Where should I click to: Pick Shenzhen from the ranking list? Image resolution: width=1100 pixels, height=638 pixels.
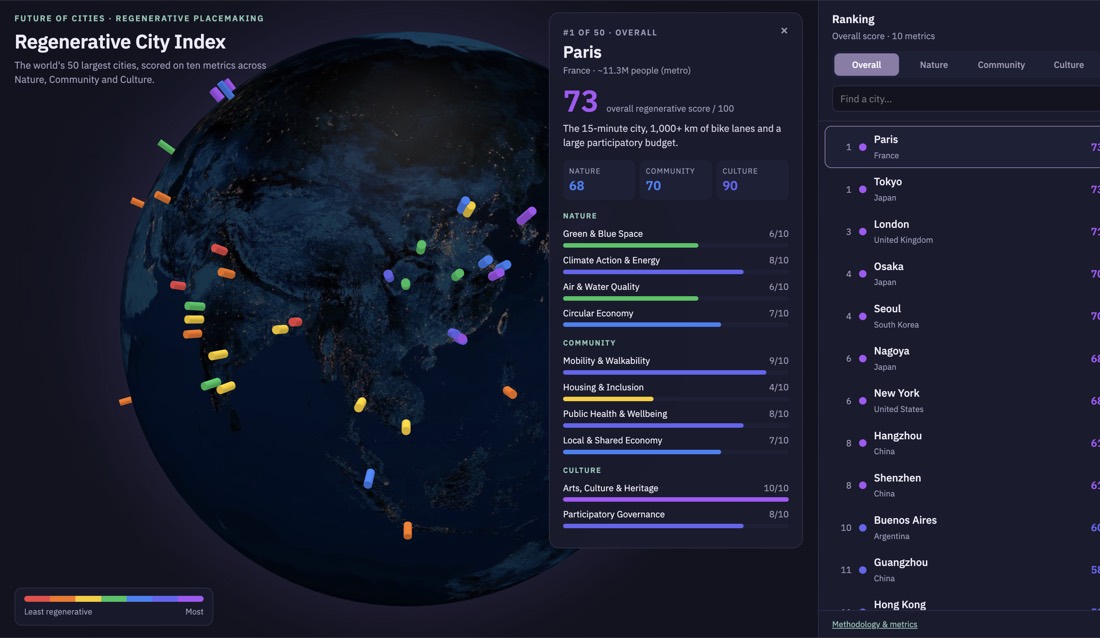(962, 485)
